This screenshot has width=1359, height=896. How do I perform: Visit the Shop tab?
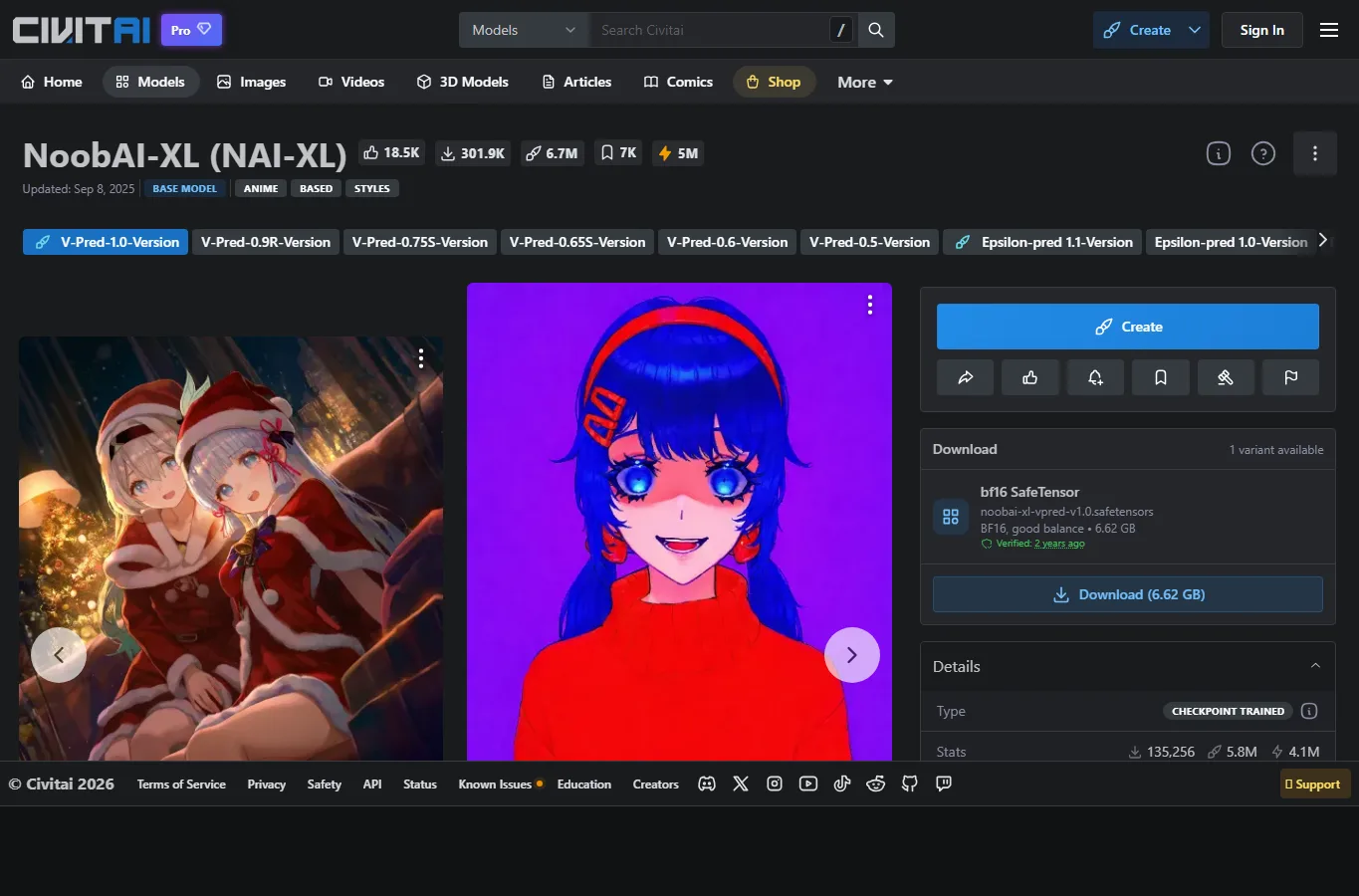[x=774, y=82]
